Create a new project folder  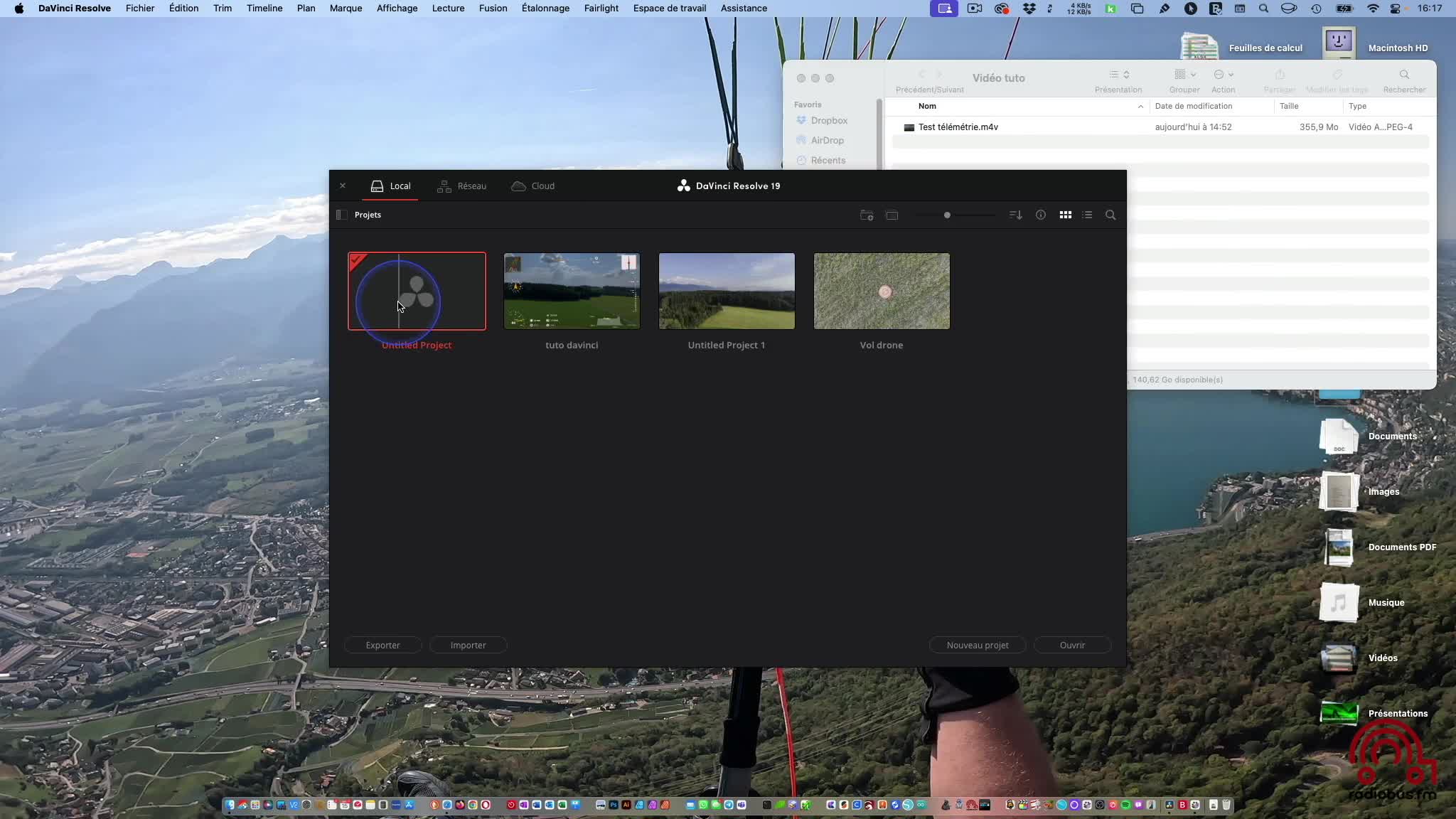tap(866, 215)
